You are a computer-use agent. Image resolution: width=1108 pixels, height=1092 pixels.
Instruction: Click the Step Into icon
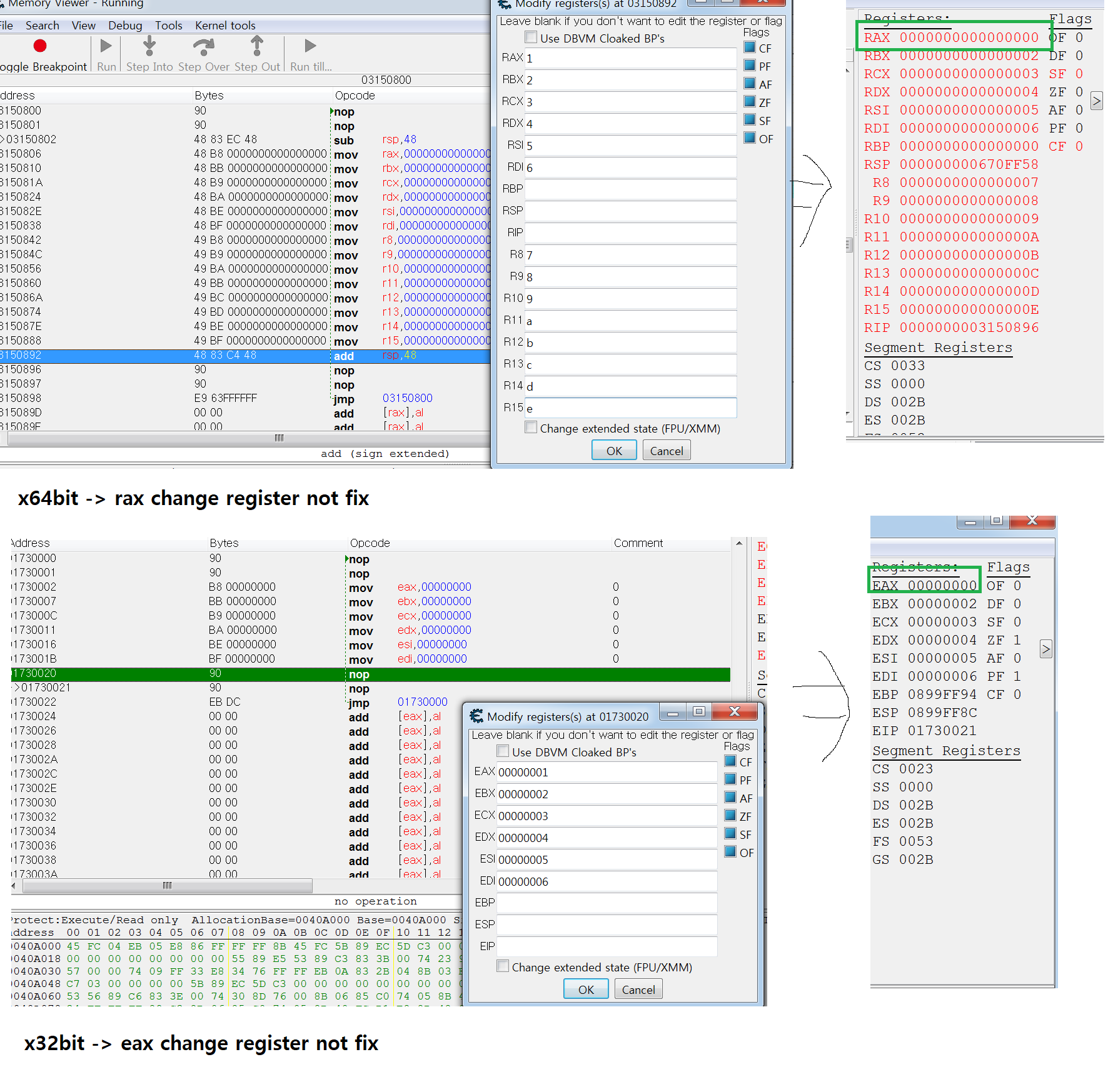[149, 45]
